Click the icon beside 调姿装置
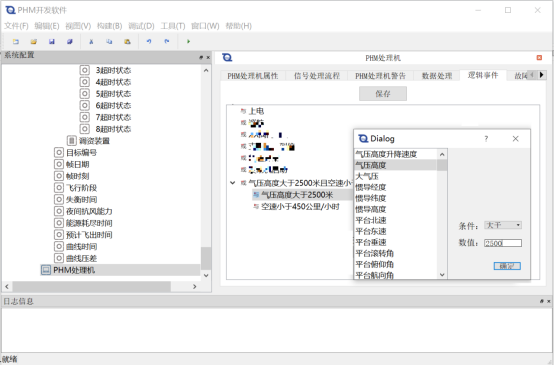The height and width of the screenshot is (365, 554). (x=72, y=141)
